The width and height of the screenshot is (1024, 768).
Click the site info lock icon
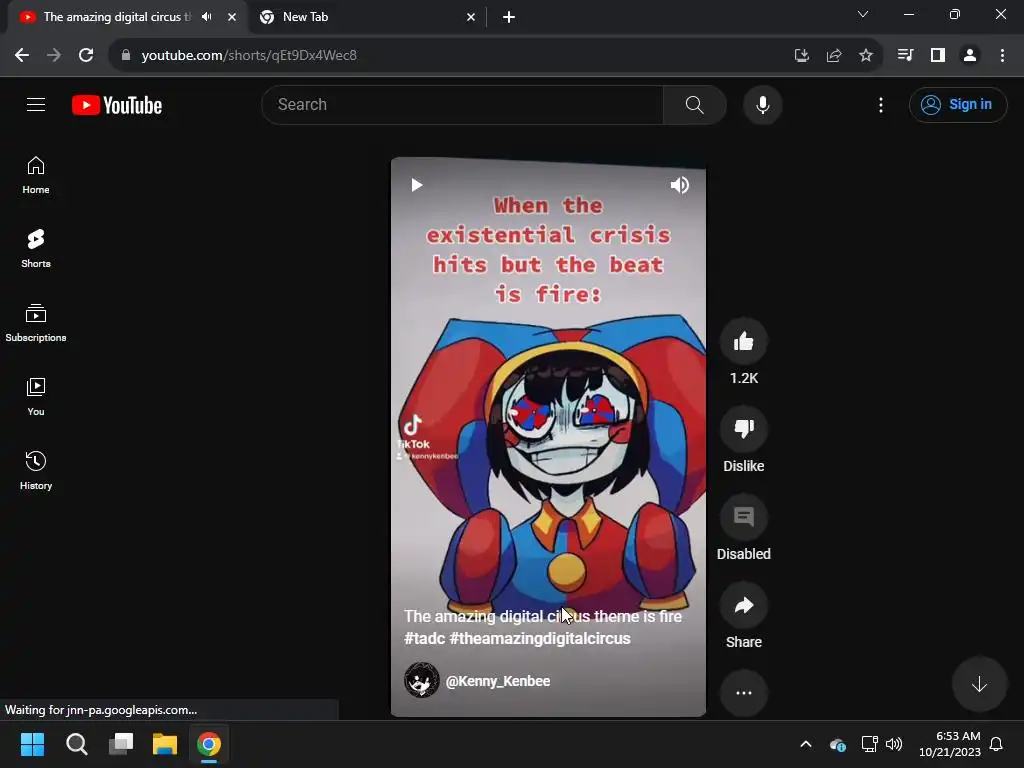(126, 56)
